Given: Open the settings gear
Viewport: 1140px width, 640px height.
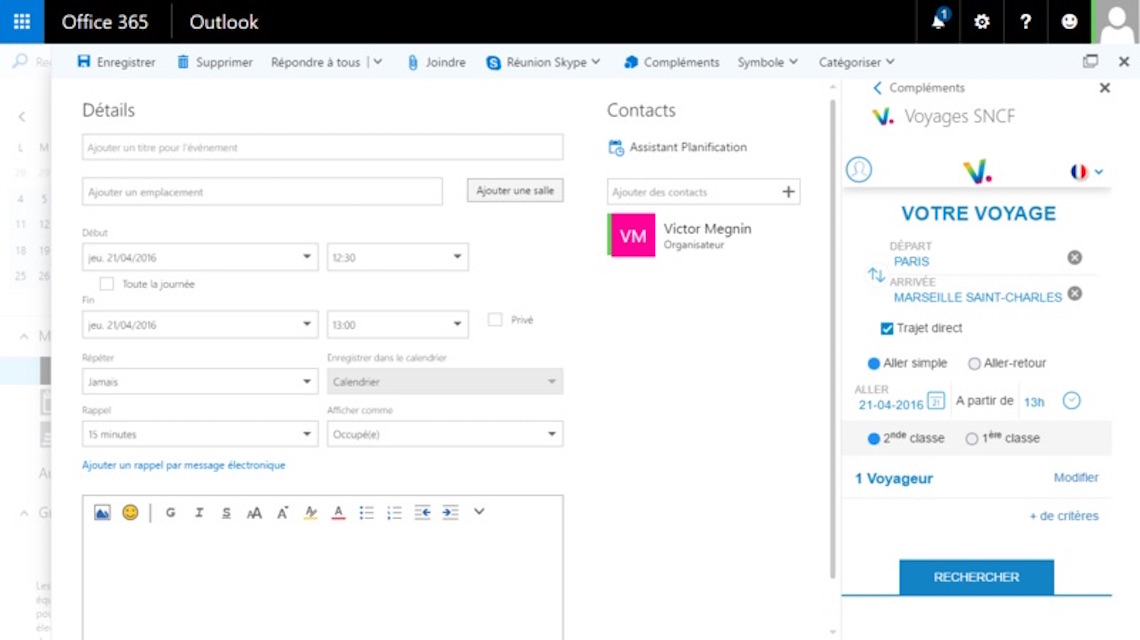Looking at the screenshot, I should [x=982, y=22].
